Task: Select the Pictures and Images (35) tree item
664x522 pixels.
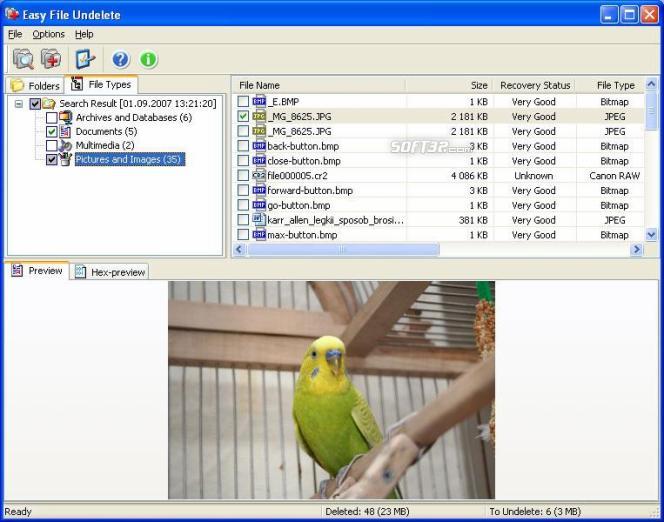Action: (130, 159)
